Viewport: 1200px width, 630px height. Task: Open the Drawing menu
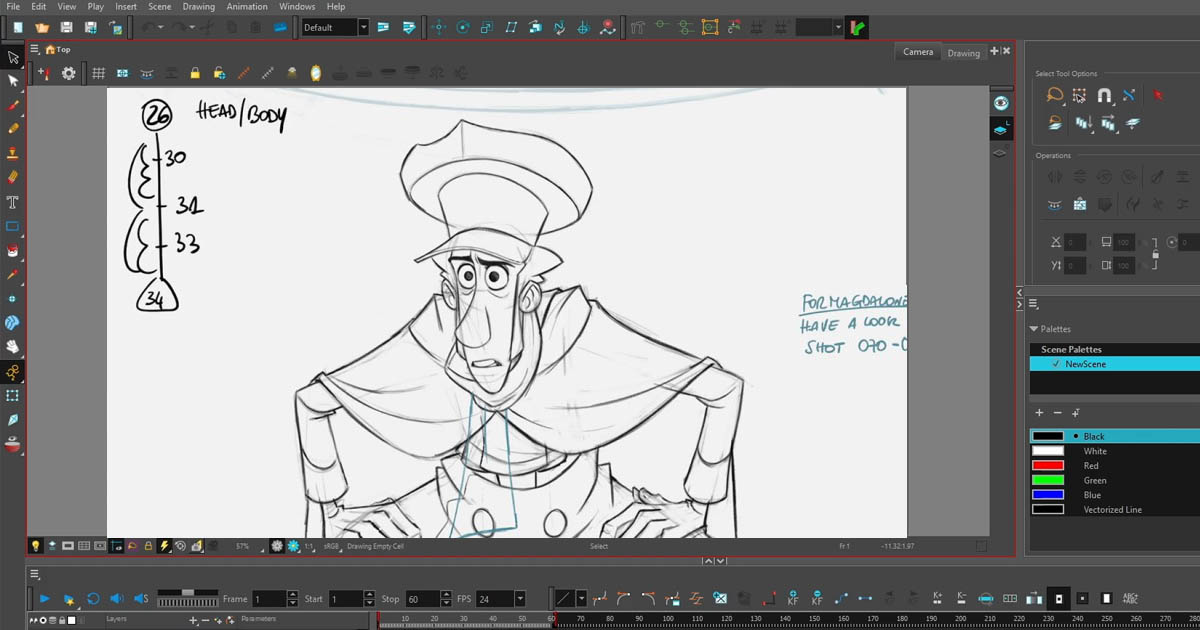pyautogui.click(x=198, y=6)
